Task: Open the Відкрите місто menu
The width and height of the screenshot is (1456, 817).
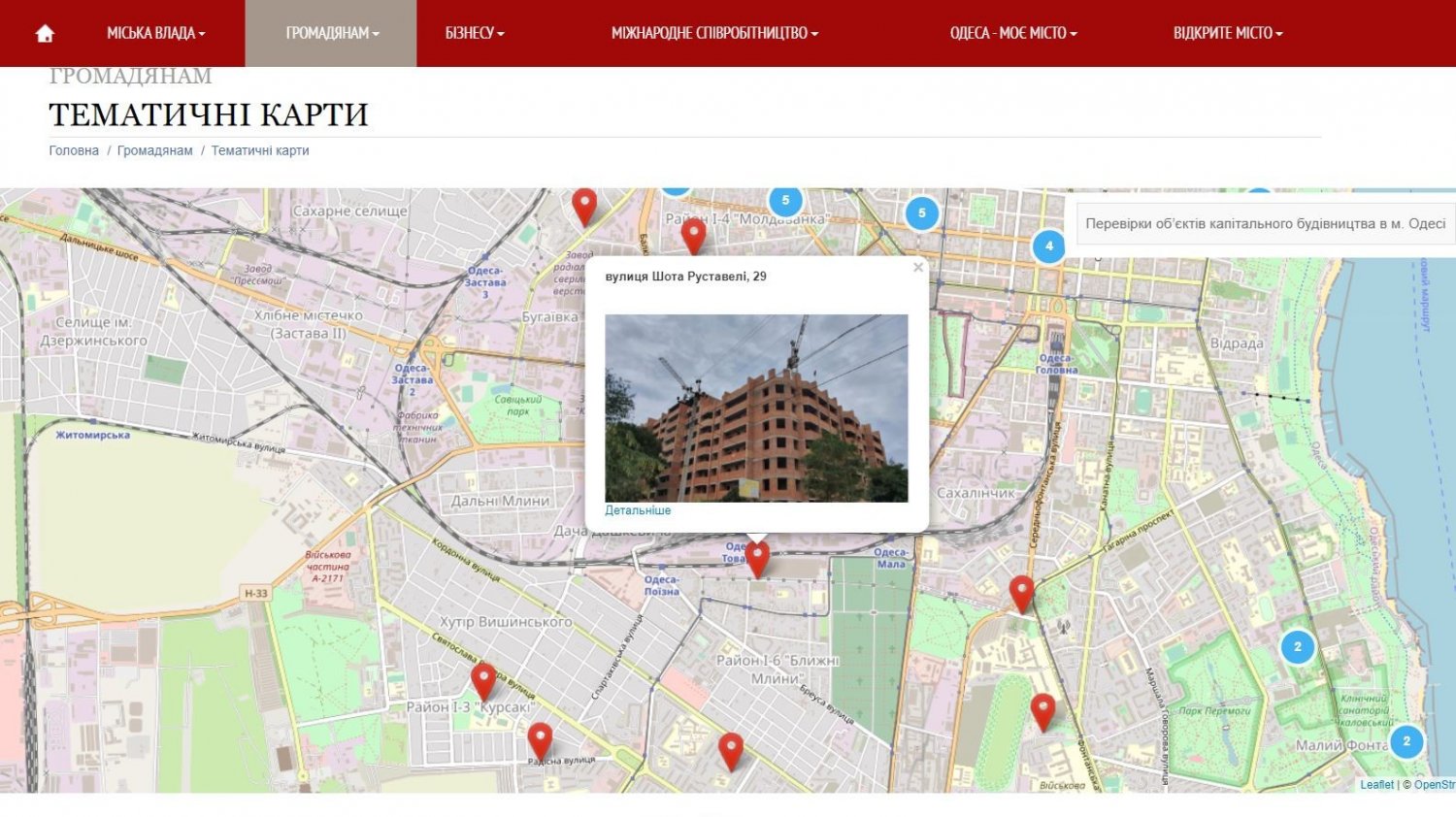Action: tap(1228, 34)
